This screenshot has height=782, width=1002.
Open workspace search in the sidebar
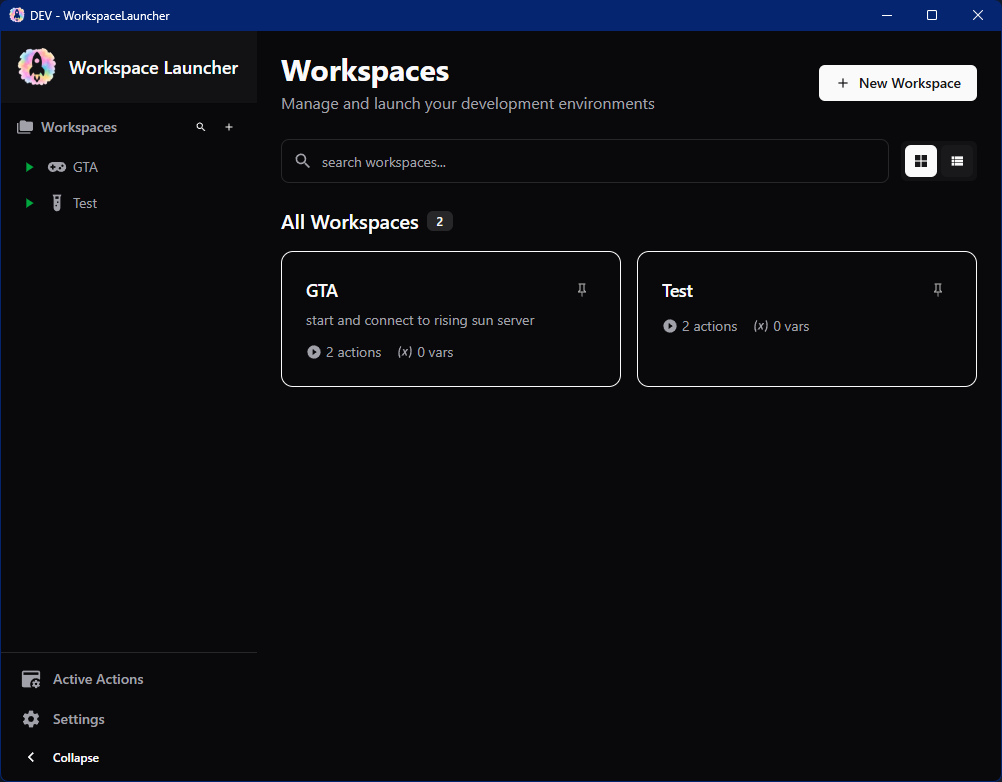(x=201, y=127)
